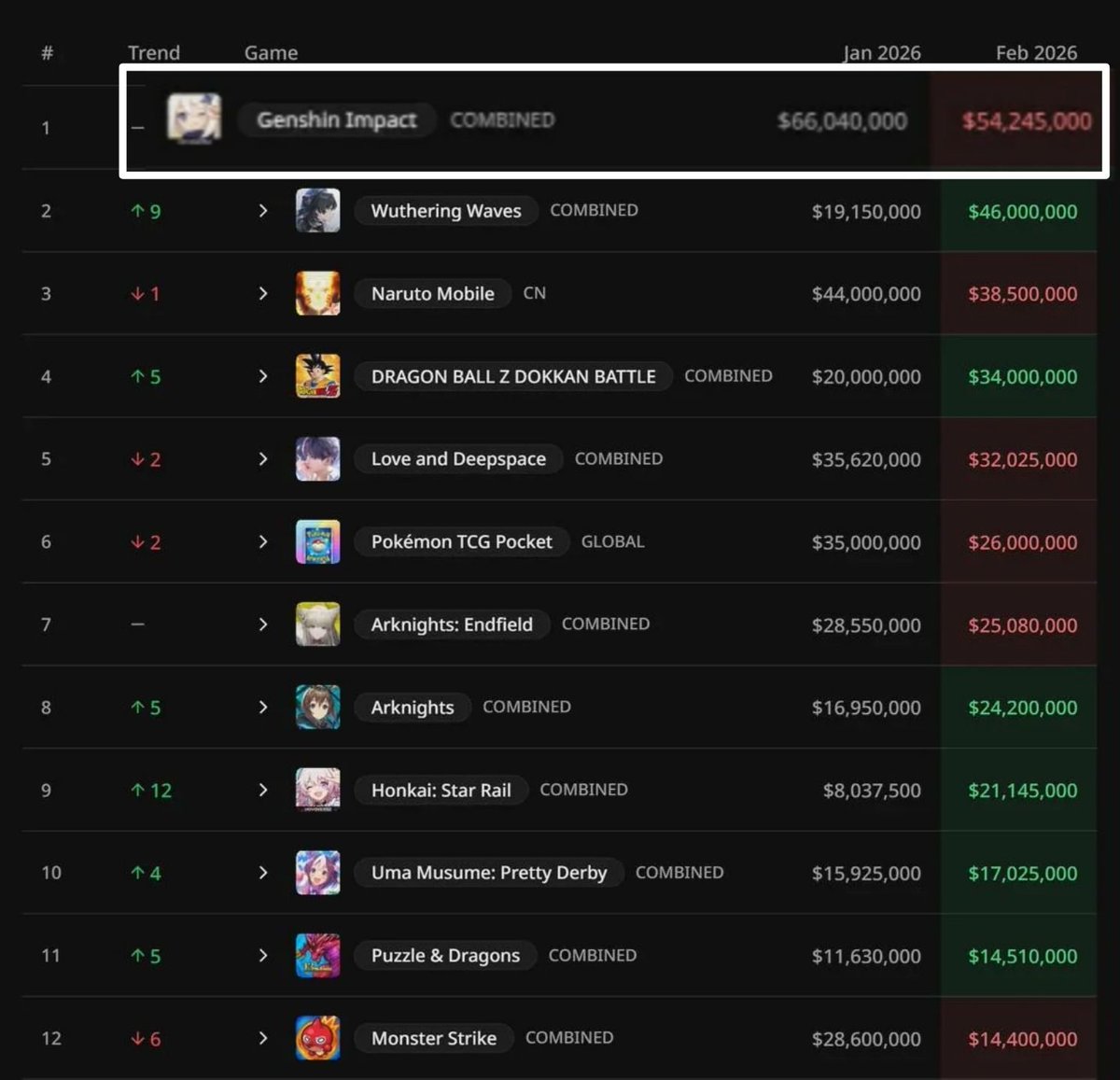Expand the Naruto Mobile row chevron
This screenshot has width=1120, height=1080.
pyautogui.click(x=263, y=293)
